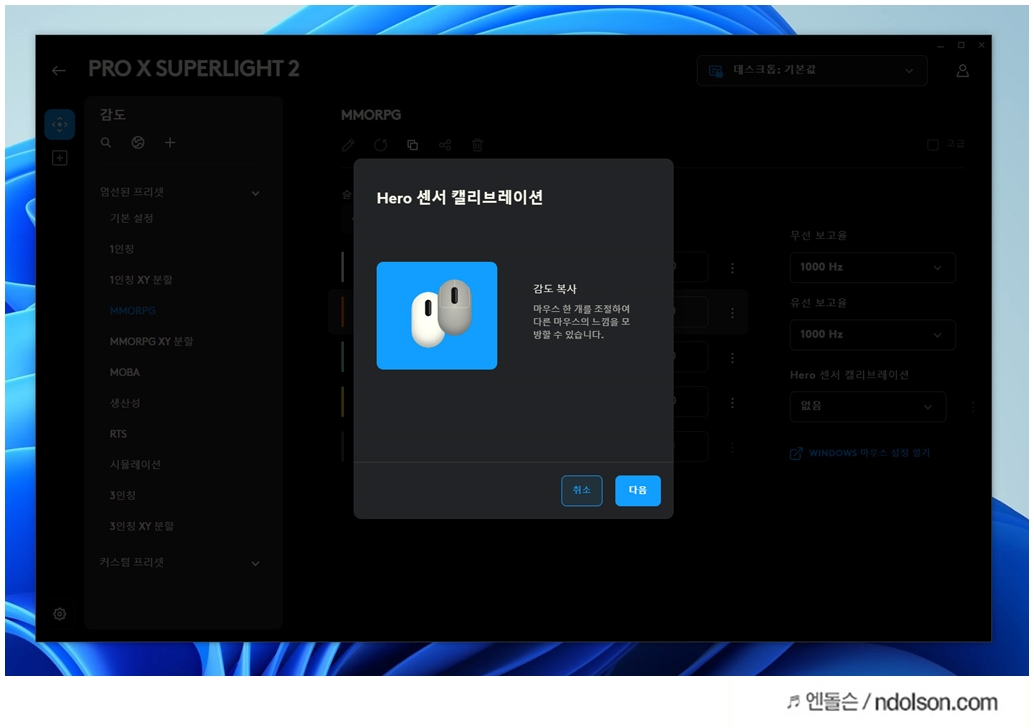Select the 3인칭 XY 분할 preset
This screenshot has width=1034, height=728.
[142, 526]
